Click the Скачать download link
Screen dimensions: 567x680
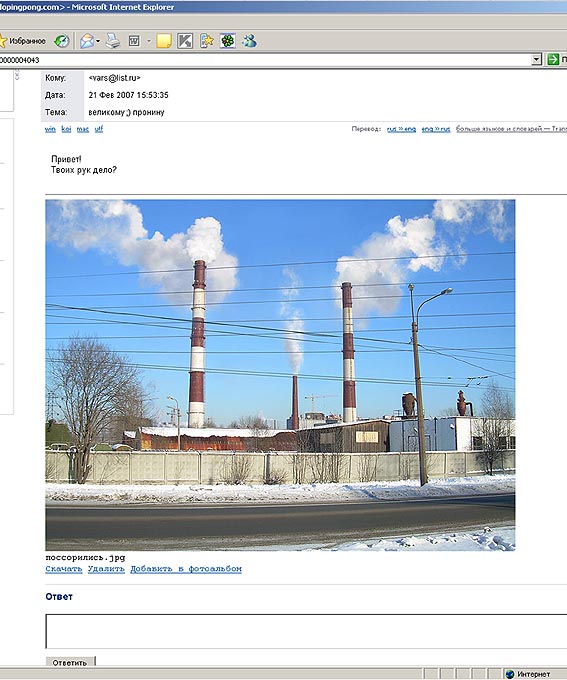(64, 569)
